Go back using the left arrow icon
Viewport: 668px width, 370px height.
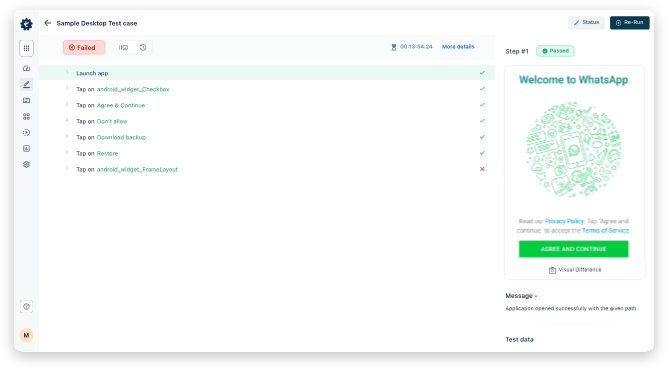click(47, 23)
